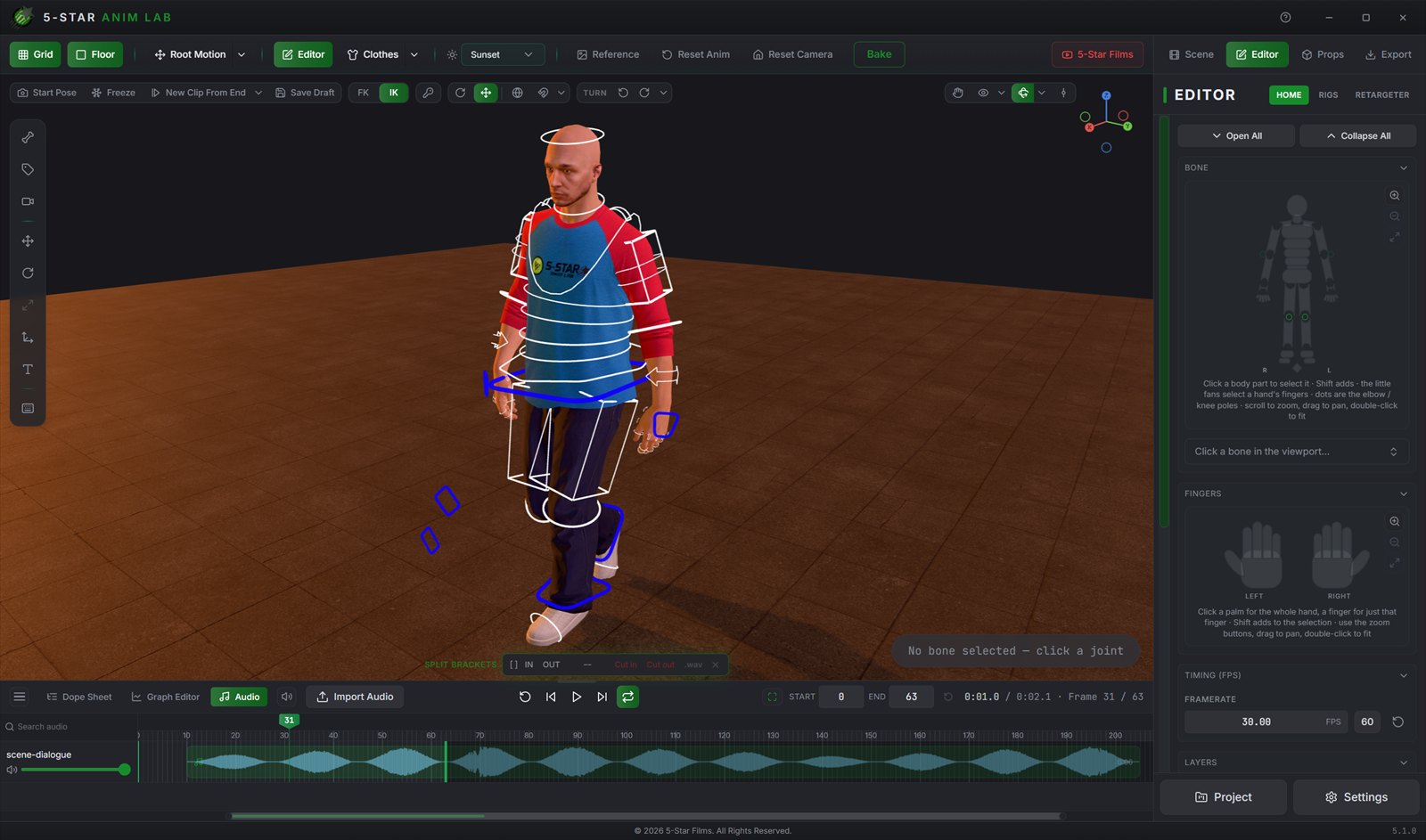Switch to the Scene tab
Screen dimensions: 1426x840
click(x=1192, y=54)
